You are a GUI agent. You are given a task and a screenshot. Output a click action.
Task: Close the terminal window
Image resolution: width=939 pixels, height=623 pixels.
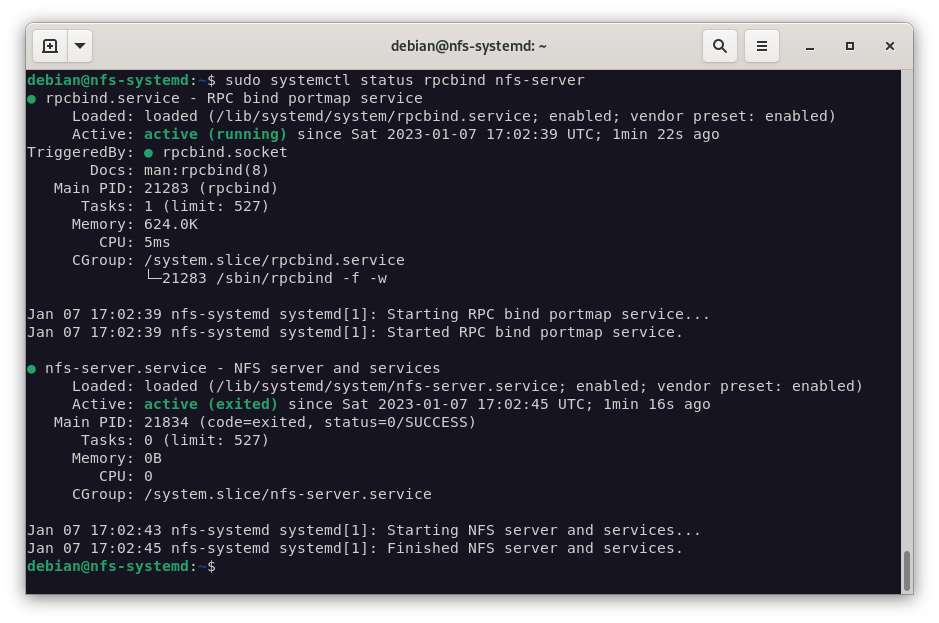pyautogui.click(x=890, y=46)
